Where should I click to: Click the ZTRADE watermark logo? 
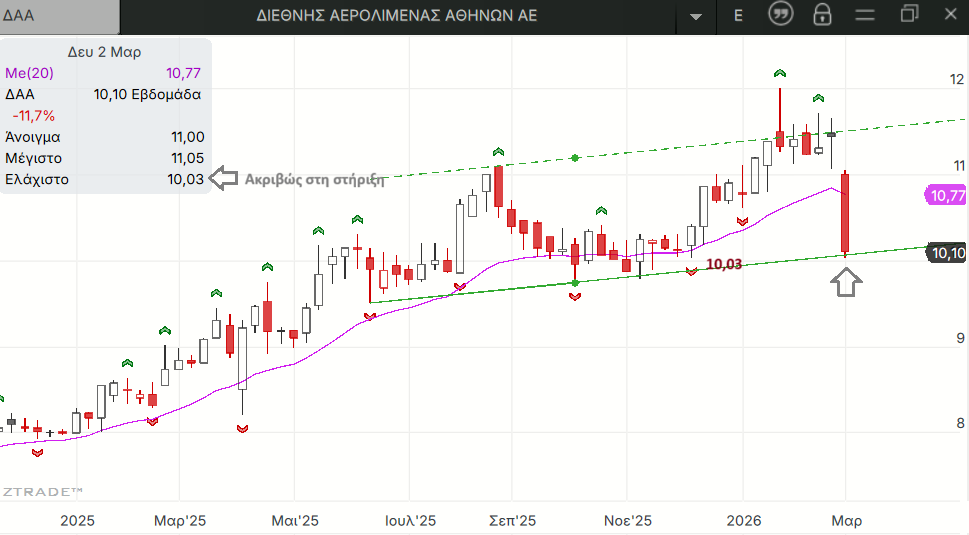point(42,491)
